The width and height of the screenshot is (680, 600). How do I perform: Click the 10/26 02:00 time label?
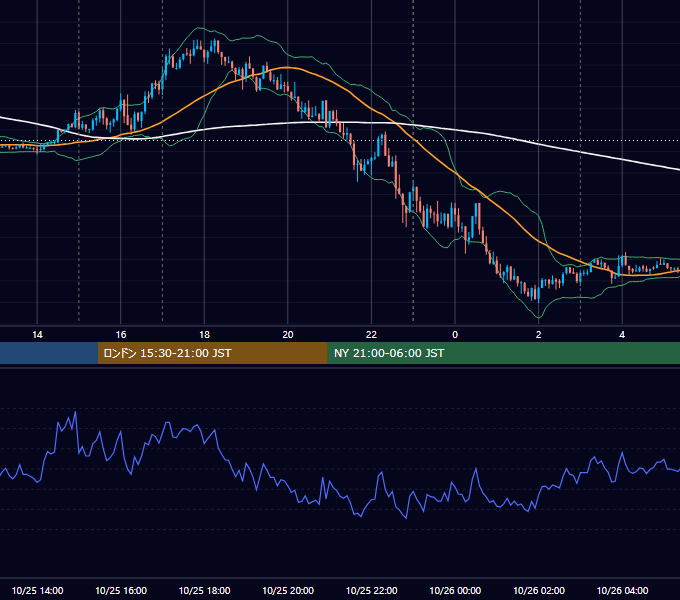point(539,590)
